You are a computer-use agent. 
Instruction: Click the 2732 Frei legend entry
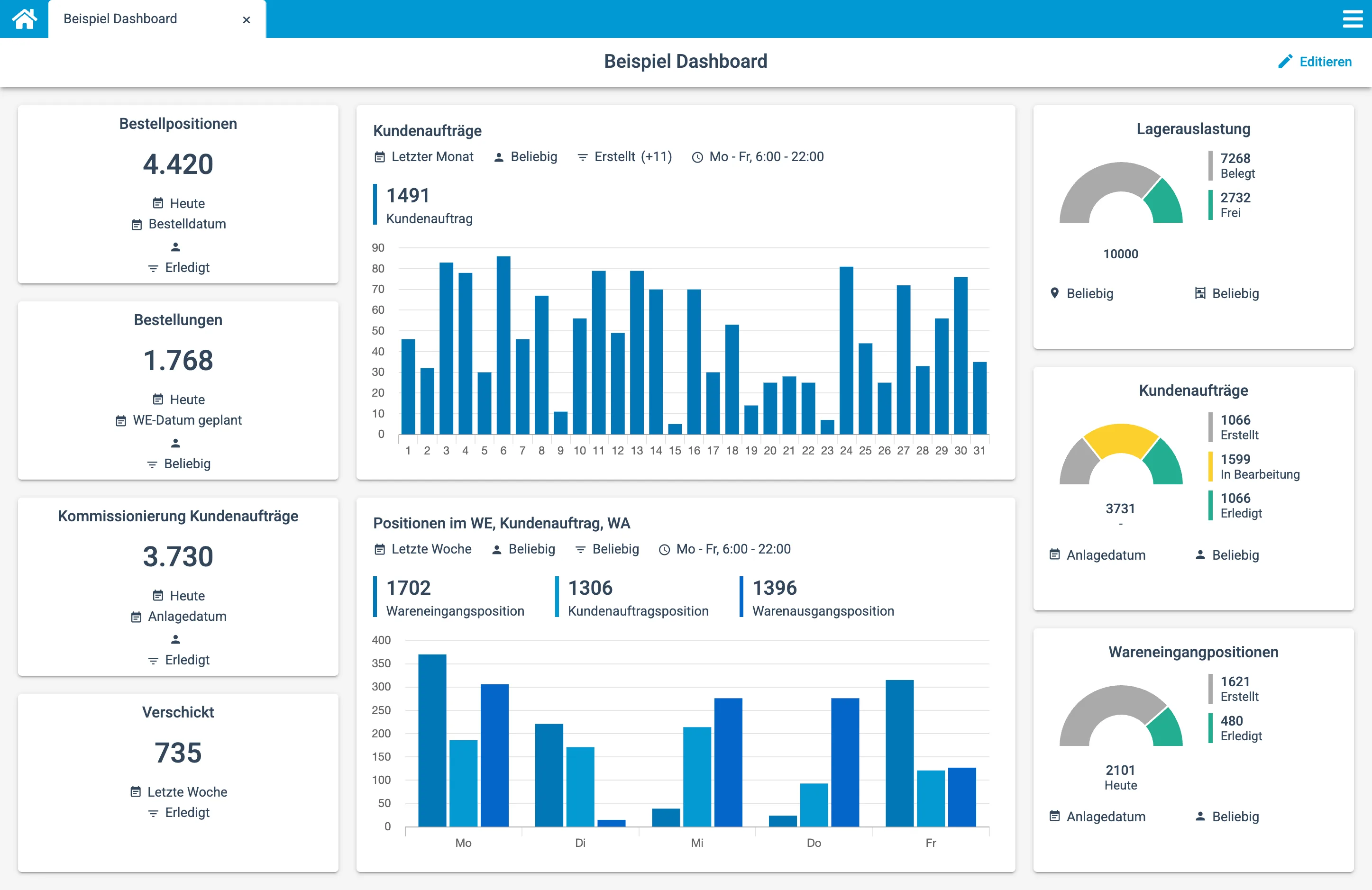pyautogui.click(x=1231, y=205)
